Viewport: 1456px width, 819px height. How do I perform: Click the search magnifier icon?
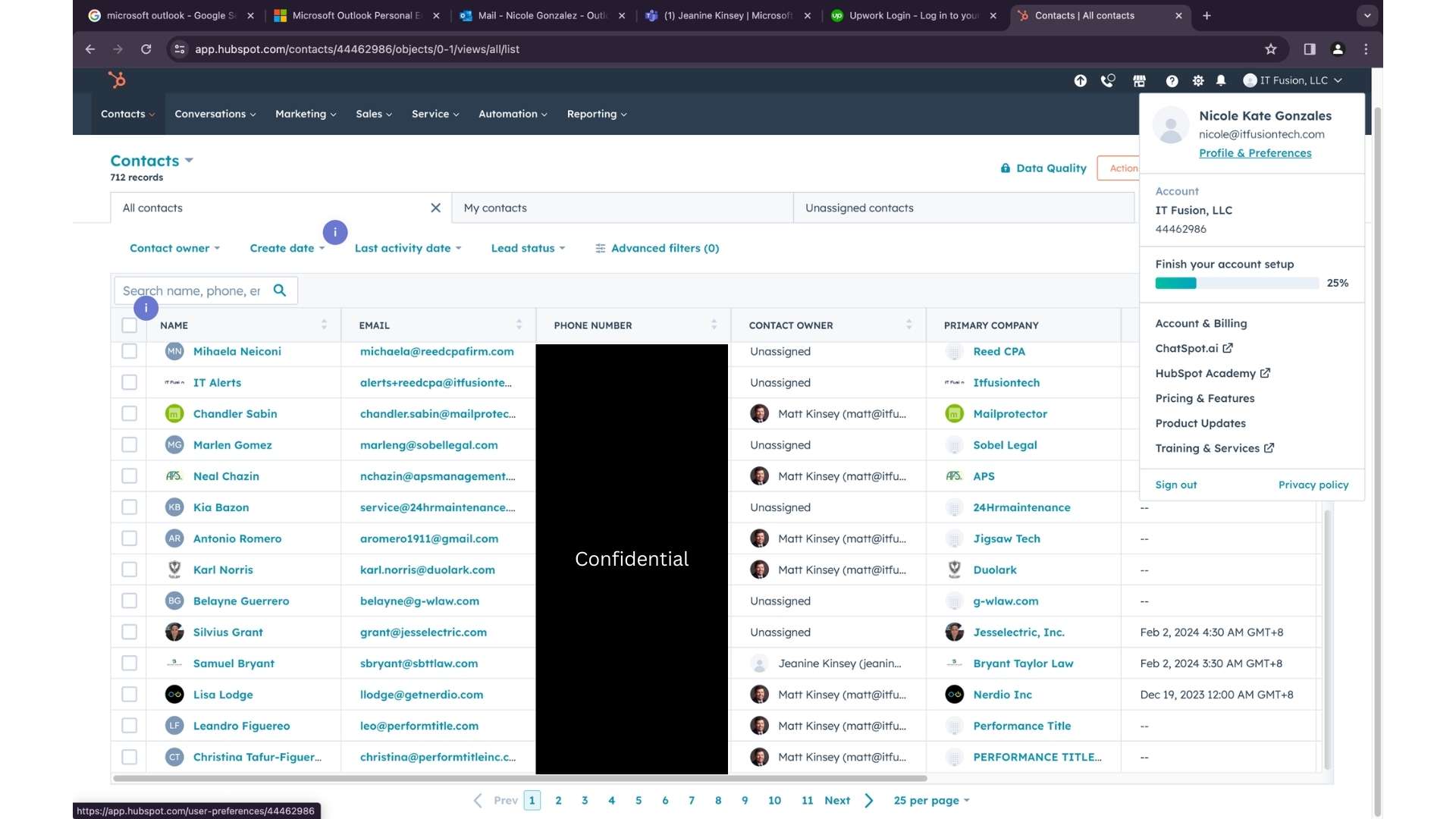tap(280, 290)
